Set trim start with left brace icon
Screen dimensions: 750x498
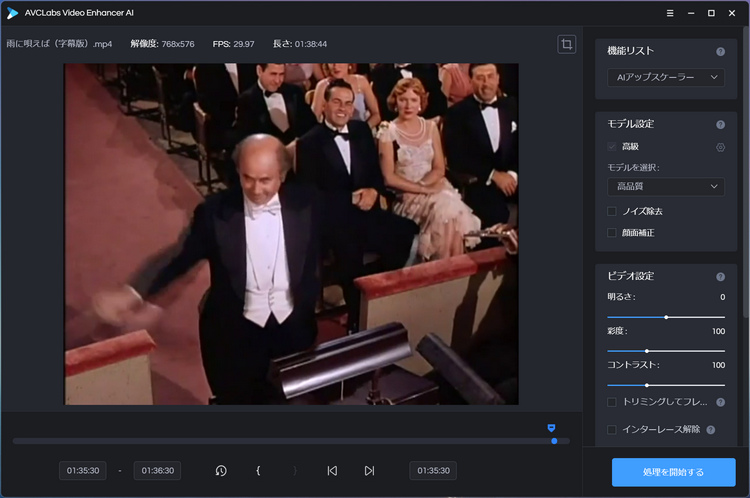(258, 471)
